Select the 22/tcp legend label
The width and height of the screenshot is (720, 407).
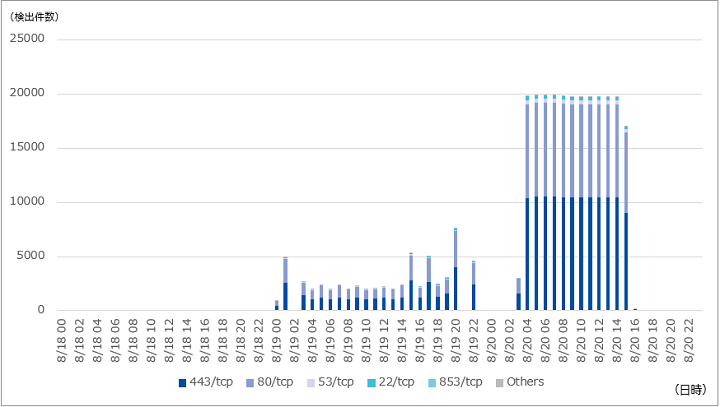396,382
